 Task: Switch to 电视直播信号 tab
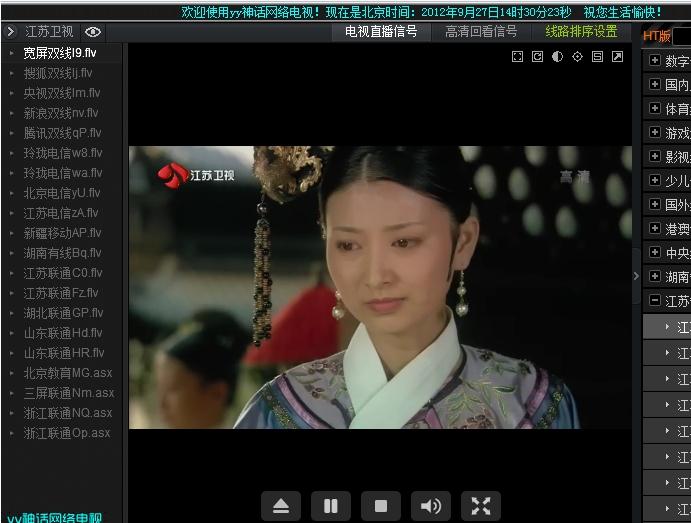click(x=381, y=32)
